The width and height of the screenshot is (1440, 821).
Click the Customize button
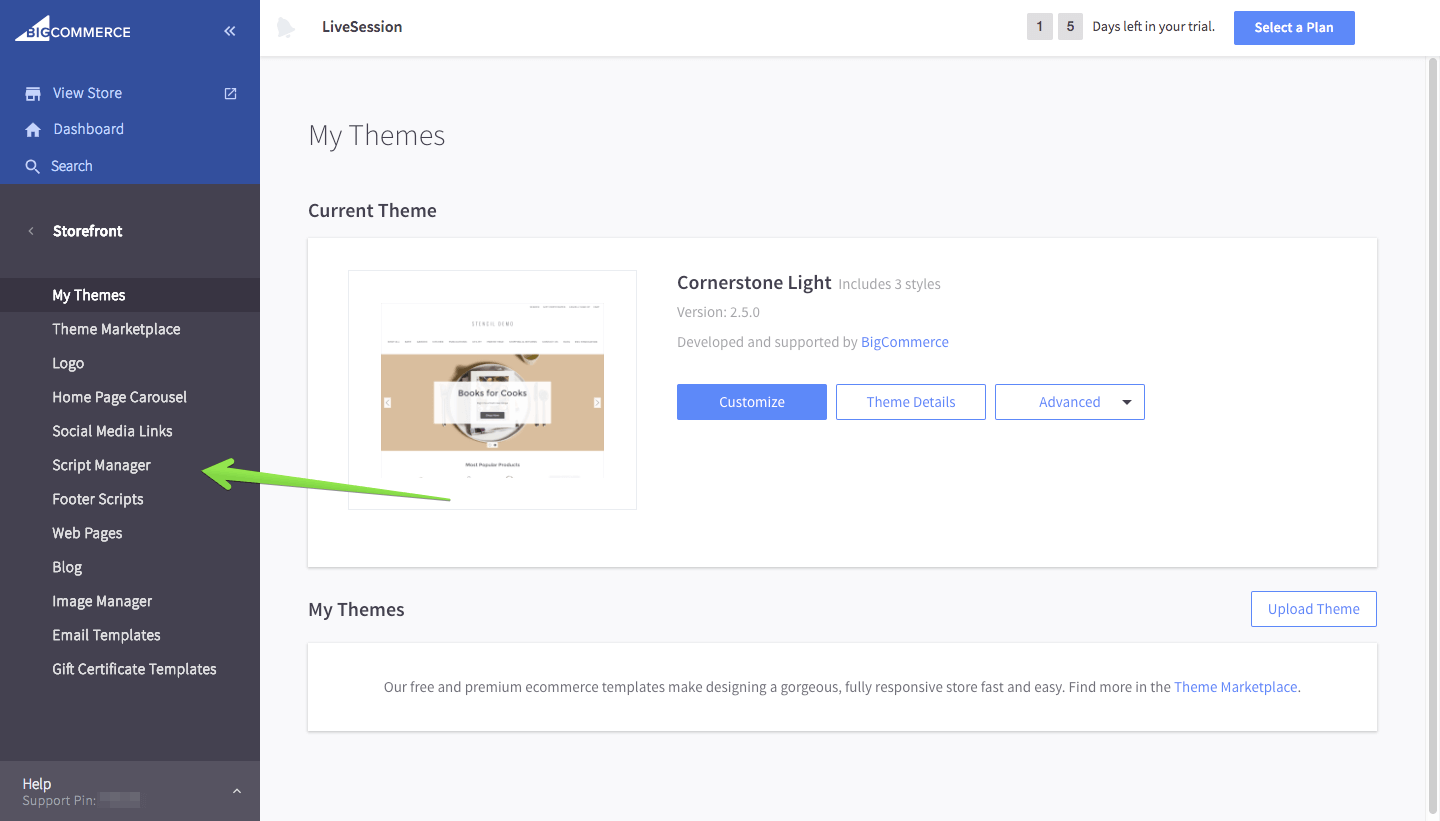point(751,401)
